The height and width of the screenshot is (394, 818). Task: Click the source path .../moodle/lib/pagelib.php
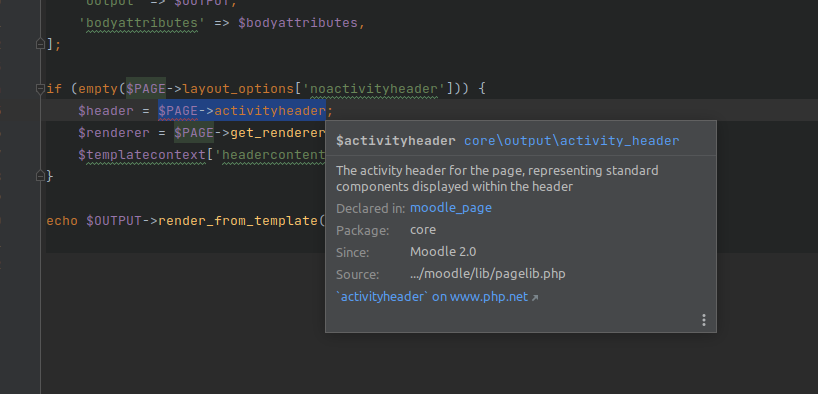click(488, 273)
